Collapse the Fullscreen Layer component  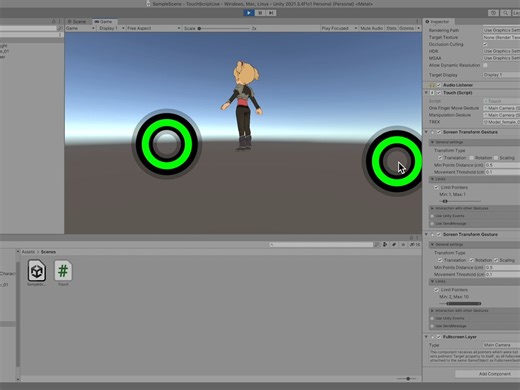(426, 337)
